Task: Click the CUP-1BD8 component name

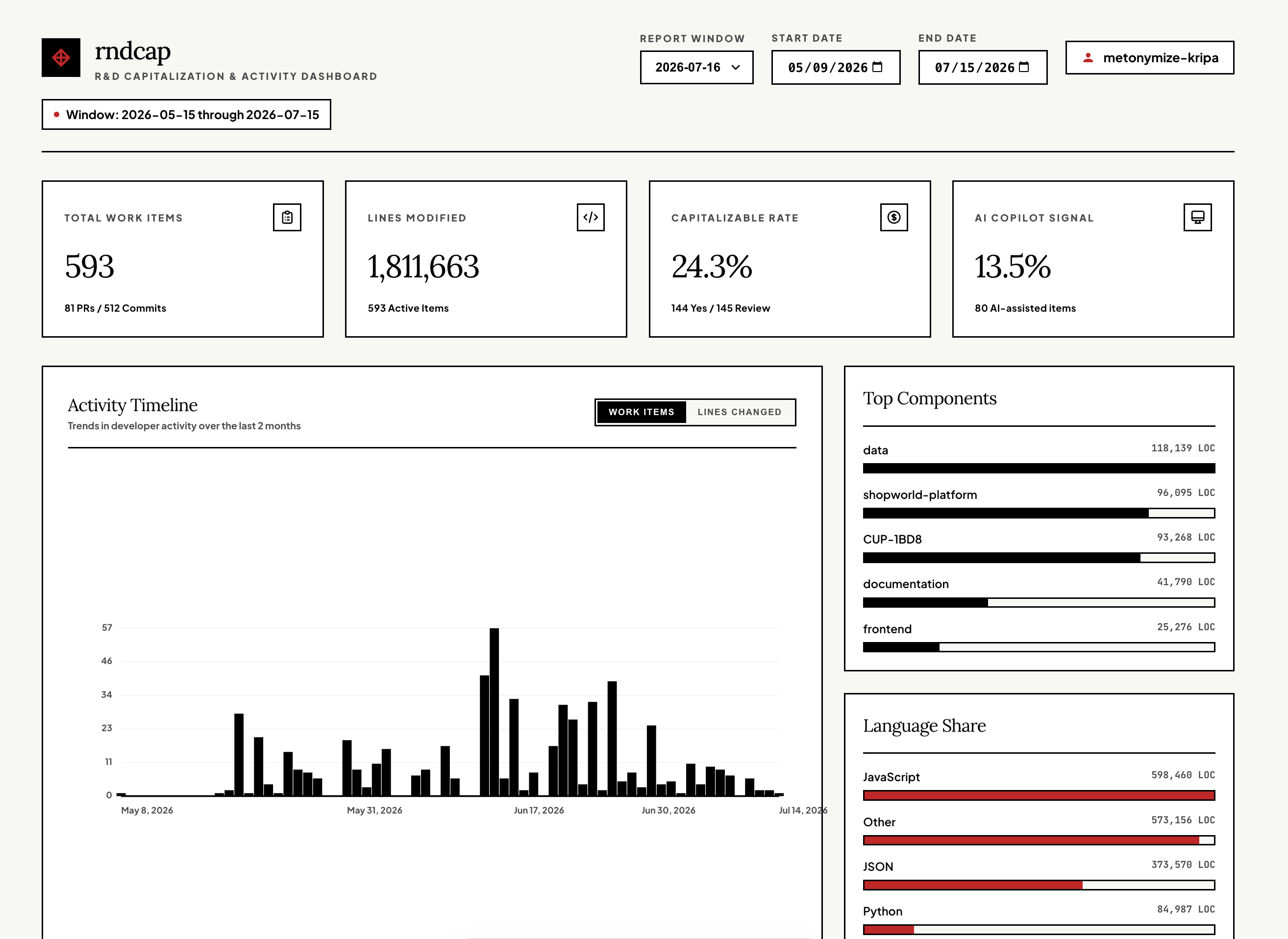Action: pyautogui.click(x=892, y=539)
